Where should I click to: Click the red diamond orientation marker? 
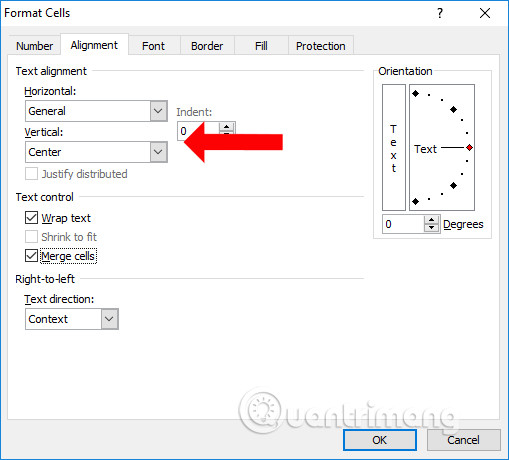[x=469, y=147]
